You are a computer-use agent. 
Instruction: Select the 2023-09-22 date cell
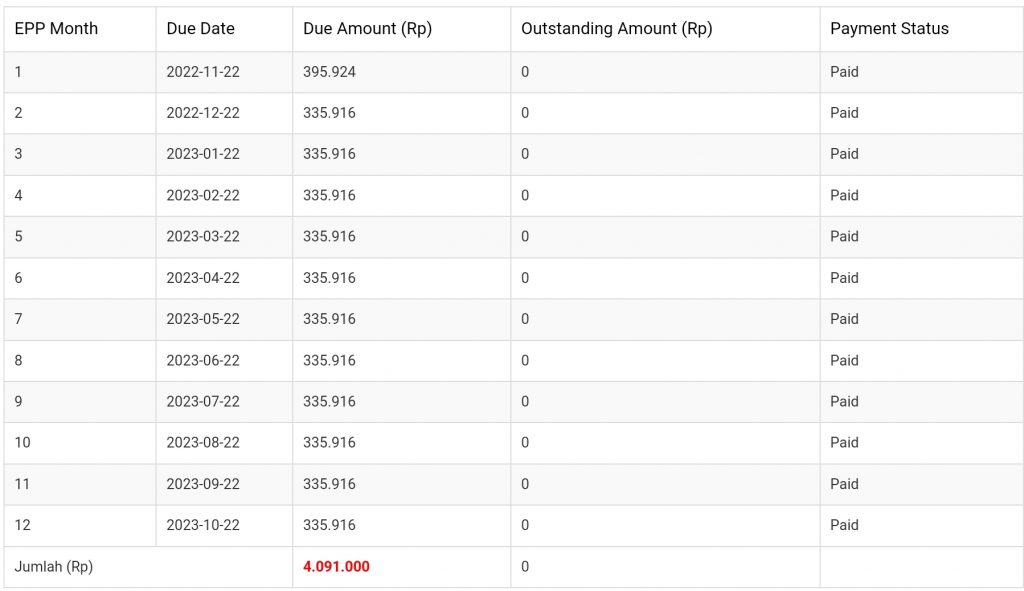(203, 484)
